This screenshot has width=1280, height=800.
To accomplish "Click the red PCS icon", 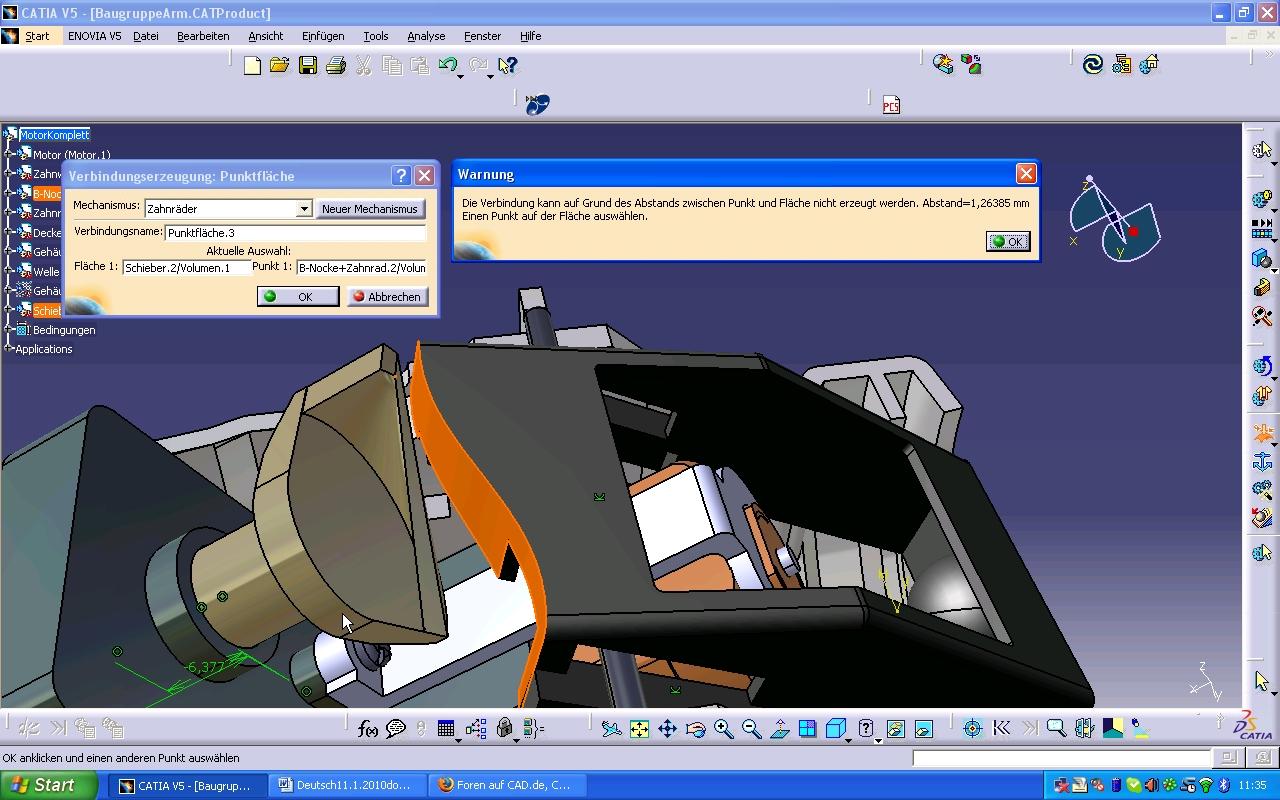I will (x=891, y=104).
